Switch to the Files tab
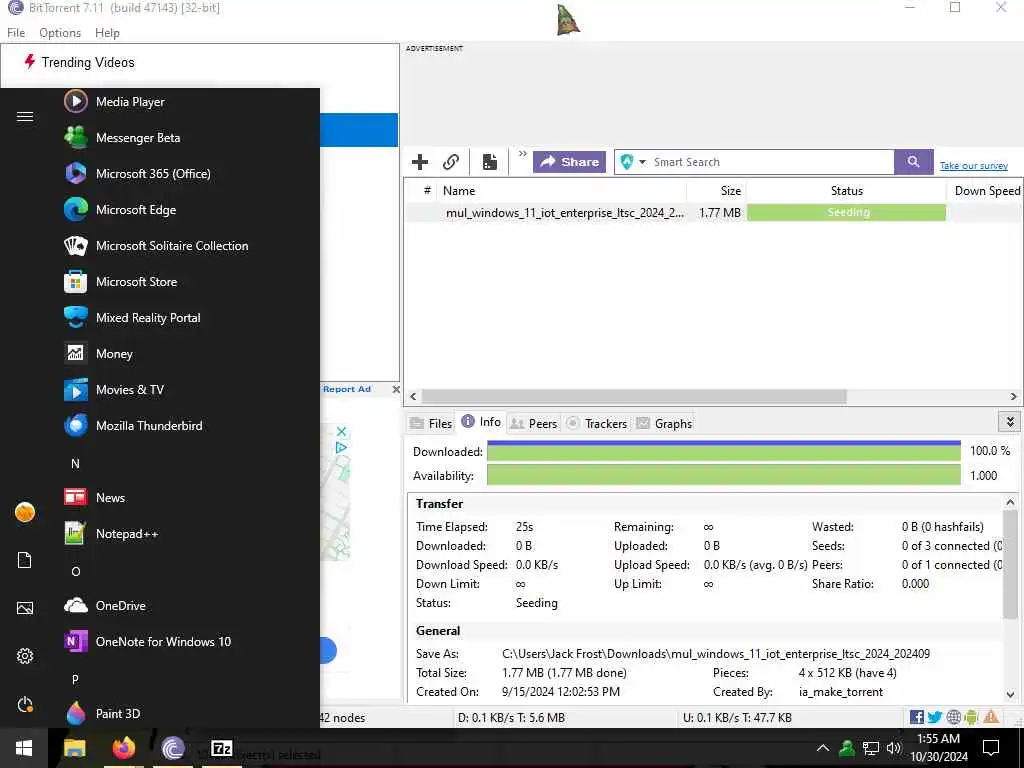The height and width of the screenshot is (768, 1024). point(431,424)
